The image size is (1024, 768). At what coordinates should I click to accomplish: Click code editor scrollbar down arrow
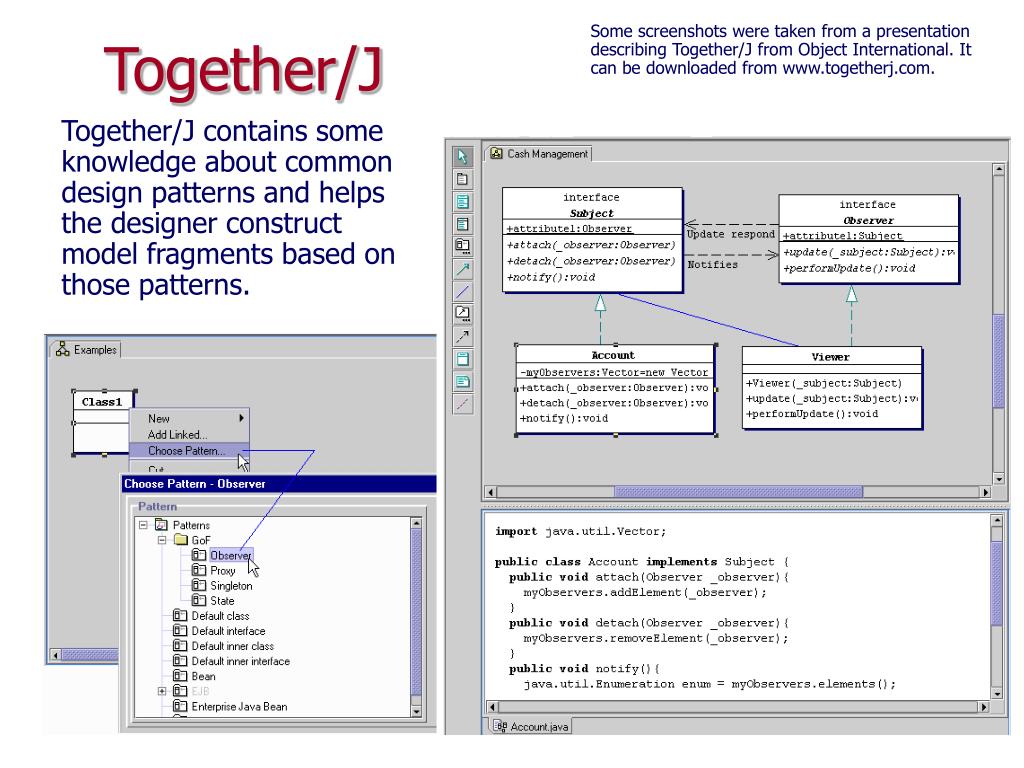997,694
